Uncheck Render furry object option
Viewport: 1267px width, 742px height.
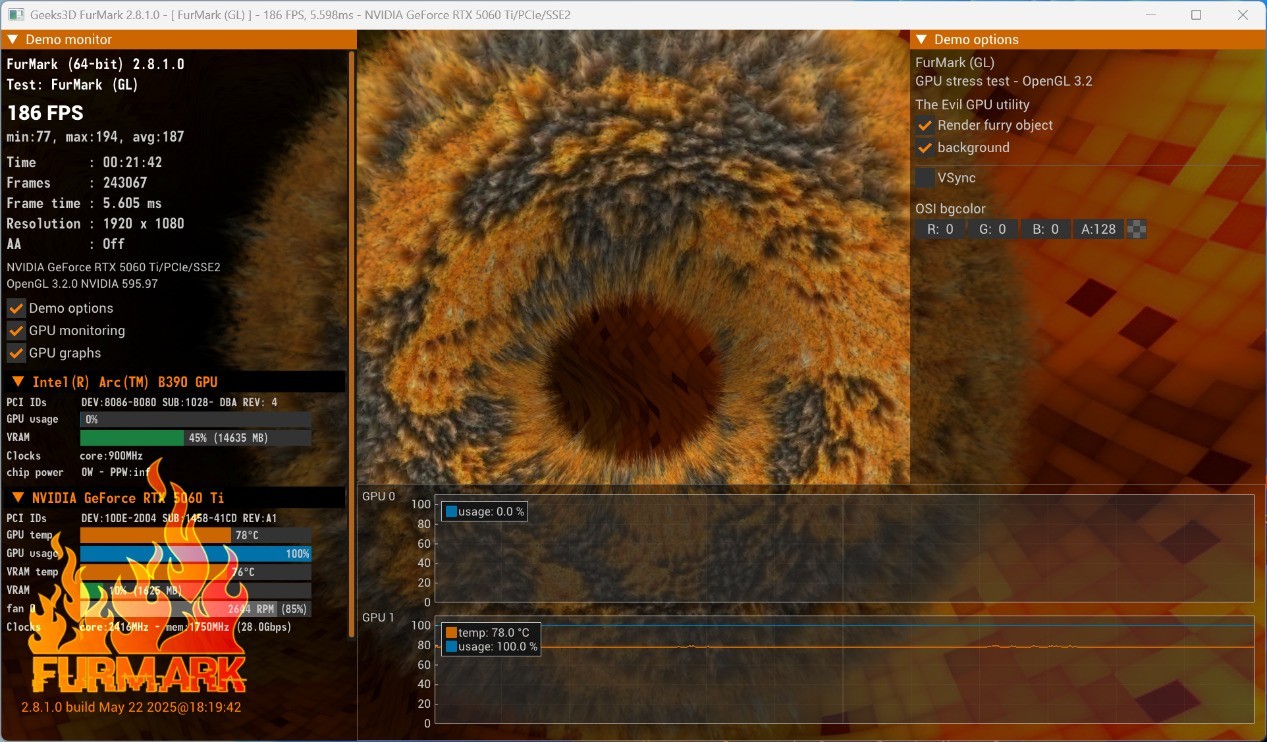click(925, 126)
